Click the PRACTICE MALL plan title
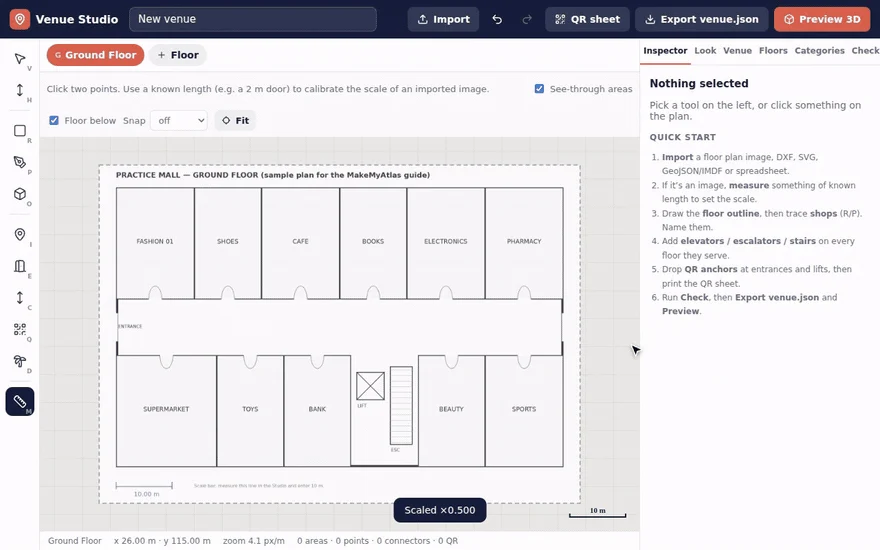880x550 pixels. tap(273, 175)
